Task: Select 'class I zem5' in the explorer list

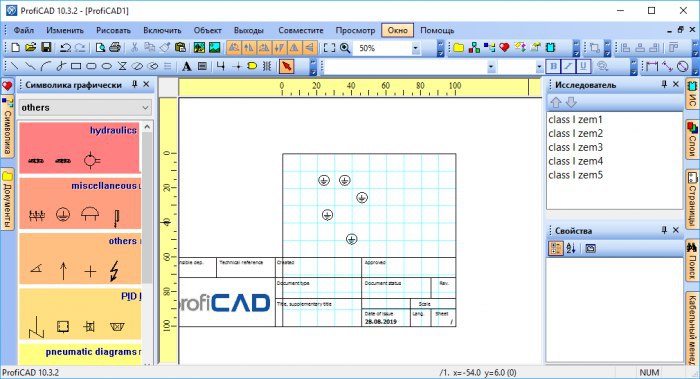Action: (575, 175)
